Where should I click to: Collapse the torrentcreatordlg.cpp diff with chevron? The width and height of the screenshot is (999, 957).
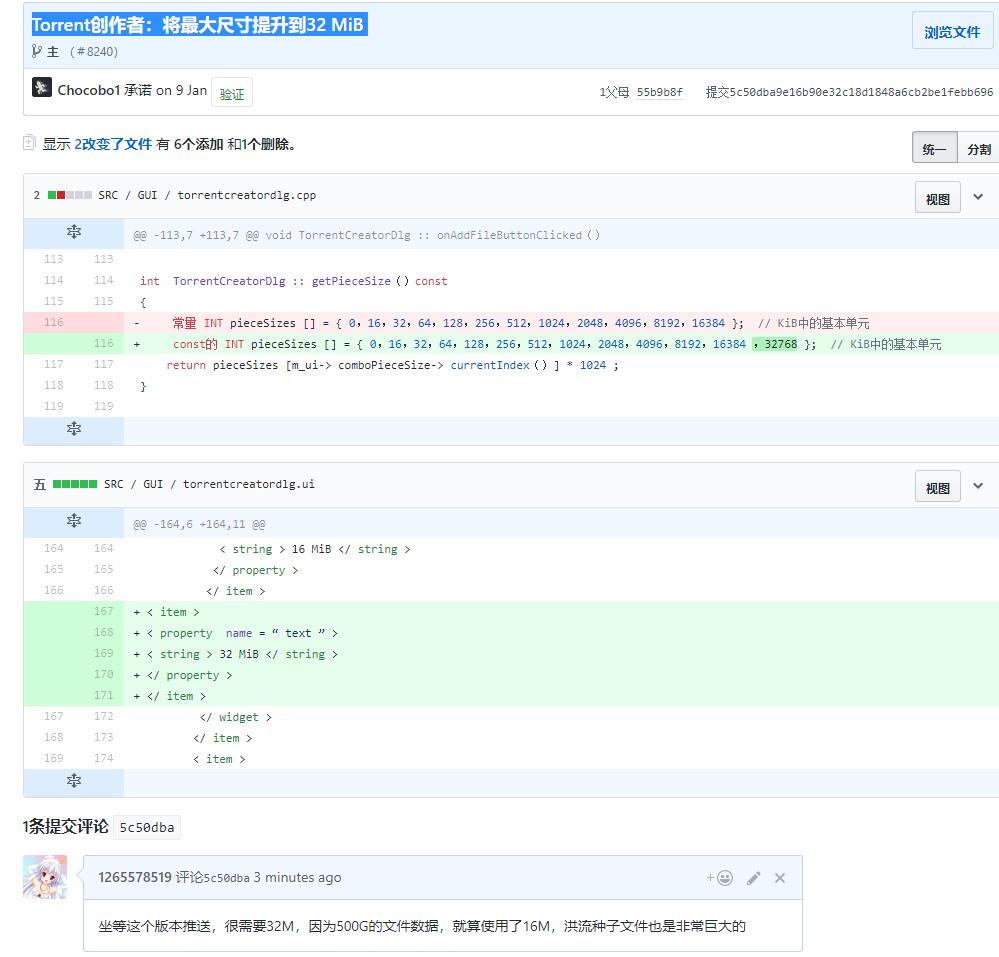[978, 197]
